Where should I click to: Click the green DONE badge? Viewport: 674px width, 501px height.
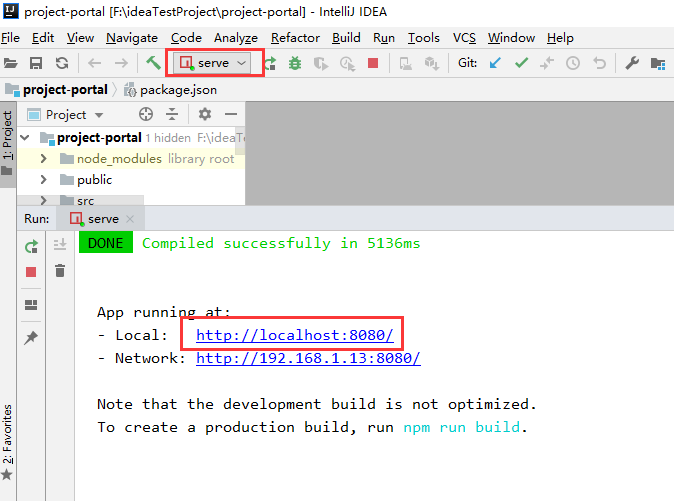tap(106, 242)
